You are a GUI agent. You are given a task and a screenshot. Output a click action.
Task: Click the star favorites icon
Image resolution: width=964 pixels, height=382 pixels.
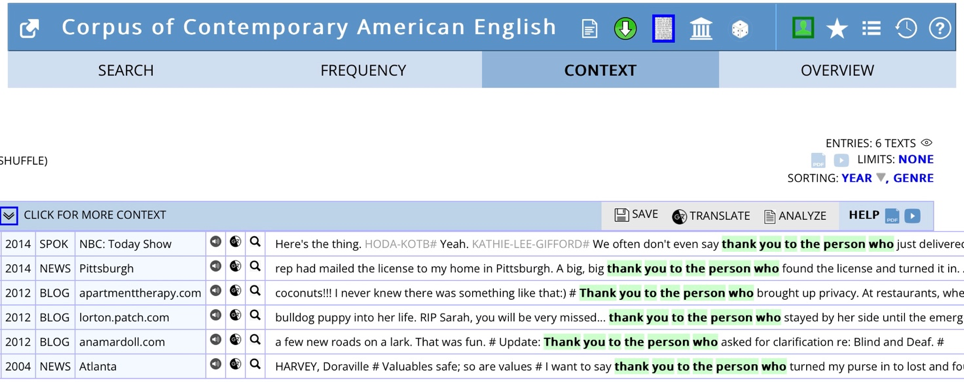coord(837,28)
